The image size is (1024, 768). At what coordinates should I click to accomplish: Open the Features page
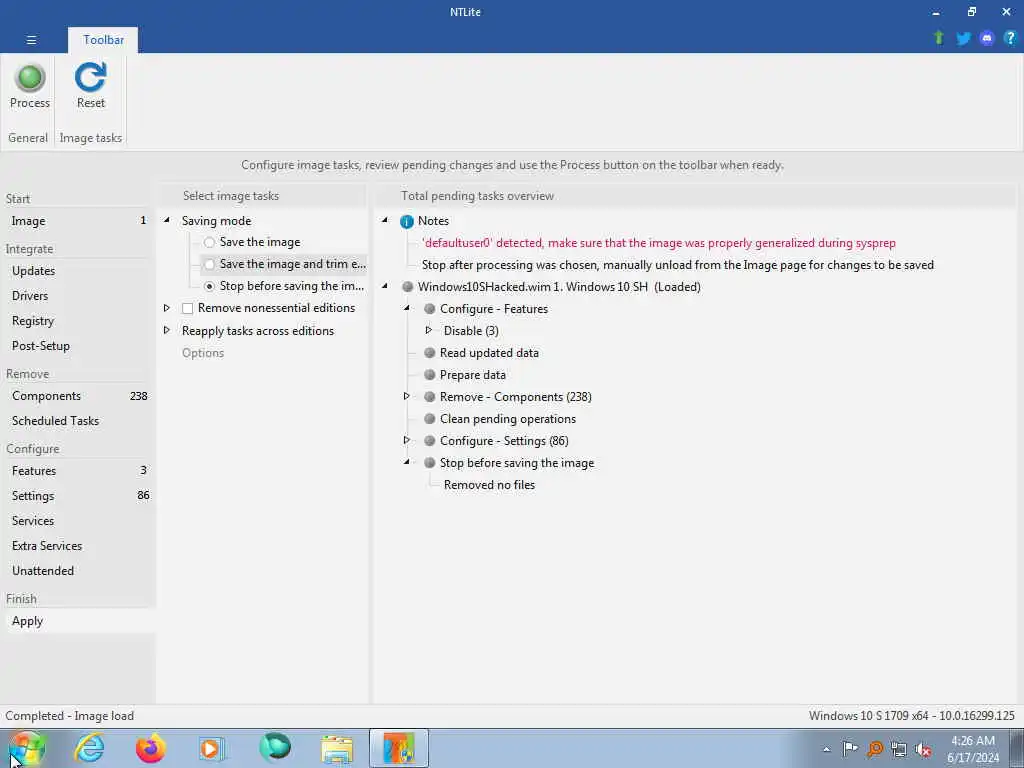(x=78, y=471)
